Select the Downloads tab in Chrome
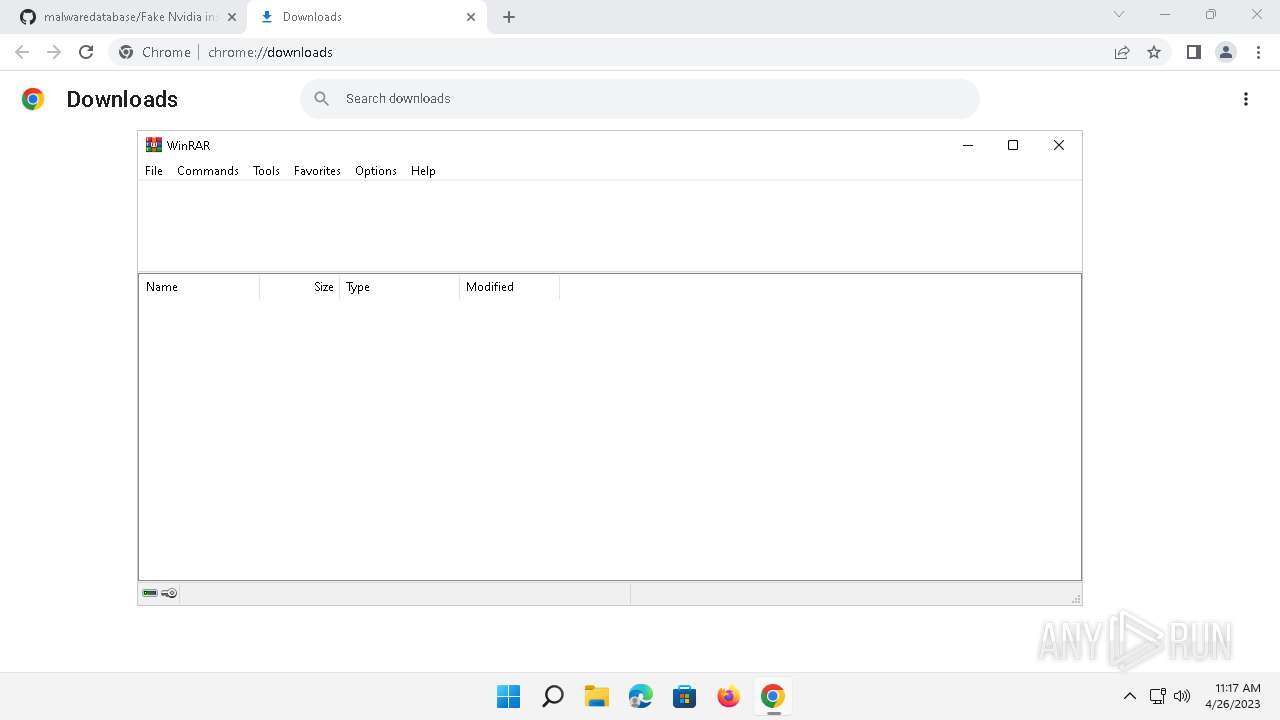This screenshot has width=1280, height=720. [365, 17]
